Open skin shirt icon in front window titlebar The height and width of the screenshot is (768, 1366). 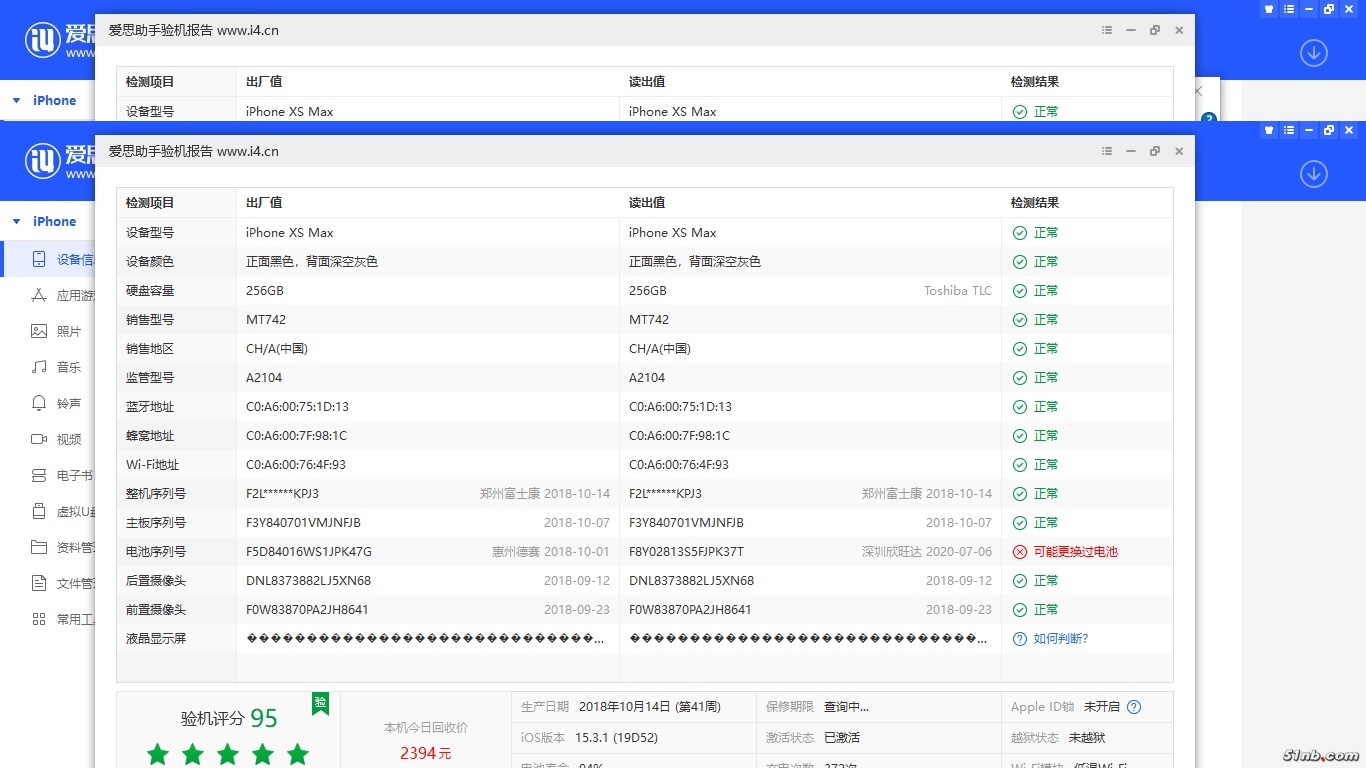[1269, 130]
